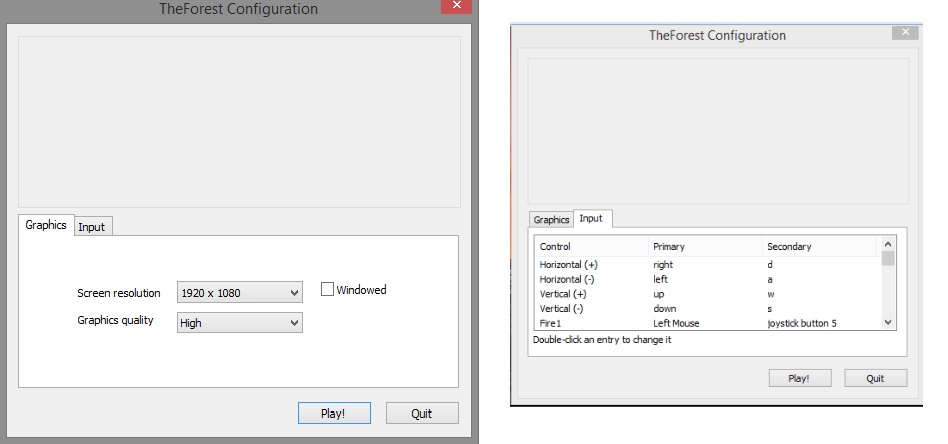The width and height of the screenshot is (948, 444).
Task: Select the Vertical (+) control row
Action: tap(708, 294)
